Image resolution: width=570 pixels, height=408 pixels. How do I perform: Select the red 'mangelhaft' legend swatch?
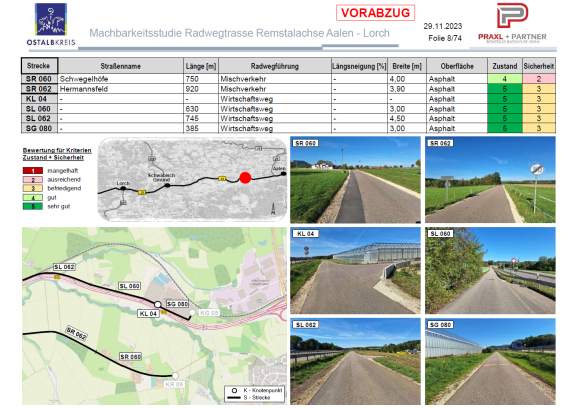pyautogui.click(x=33, y=171)
